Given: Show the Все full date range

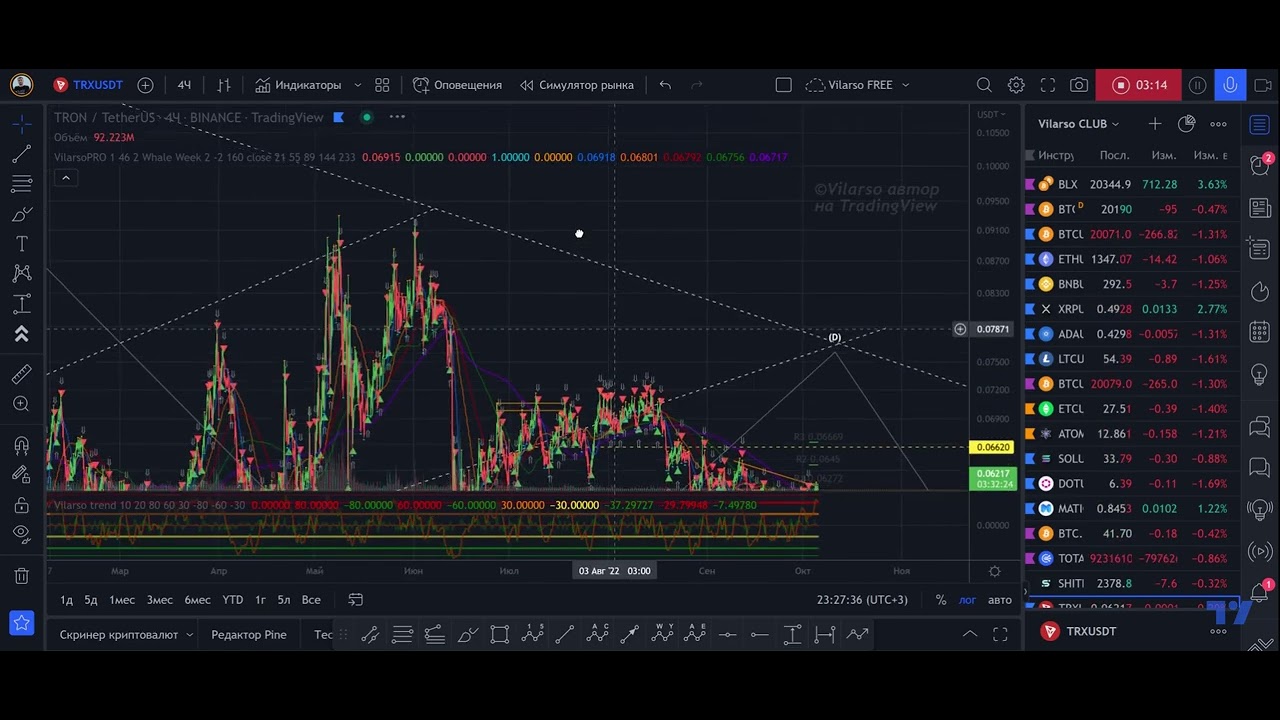Looking at the screenshot, I should [x=311, y=600].
